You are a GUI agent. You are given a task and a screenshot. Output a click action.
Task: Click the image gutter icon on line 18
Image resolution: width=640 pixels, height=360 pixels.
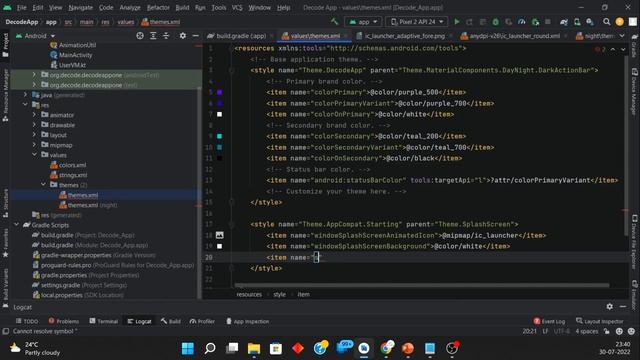[x=220, y=235]
